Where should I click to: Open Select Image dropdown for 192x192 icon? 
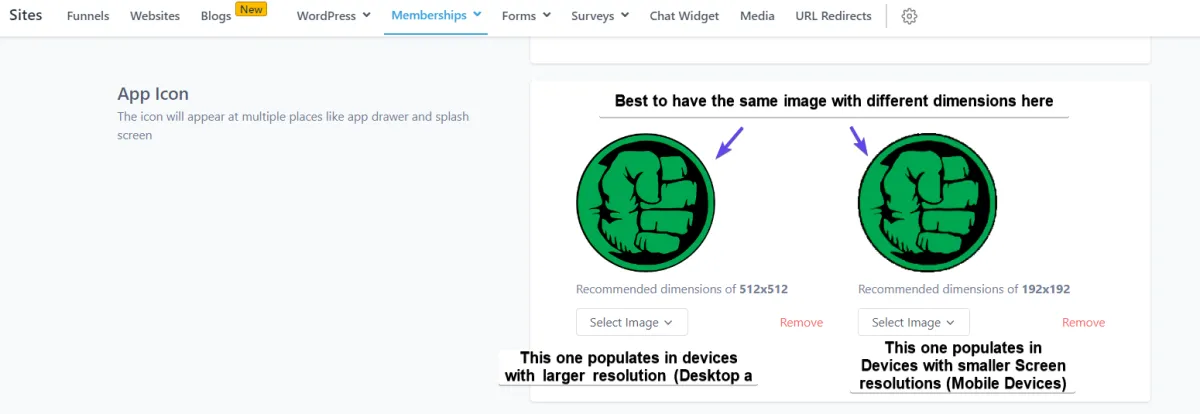pyautogui.click(x=914, y=322)
